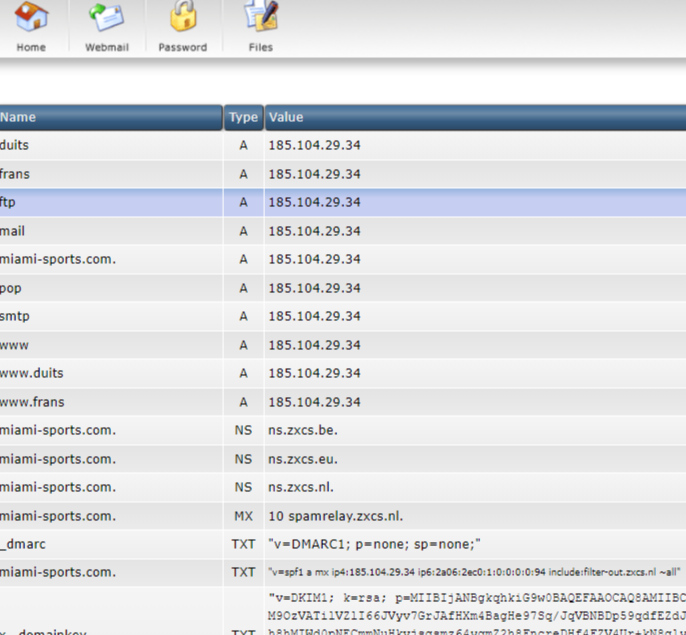The image size is (686, 635).
Task: Open the Password padlock icon
Action: point(183,17)
